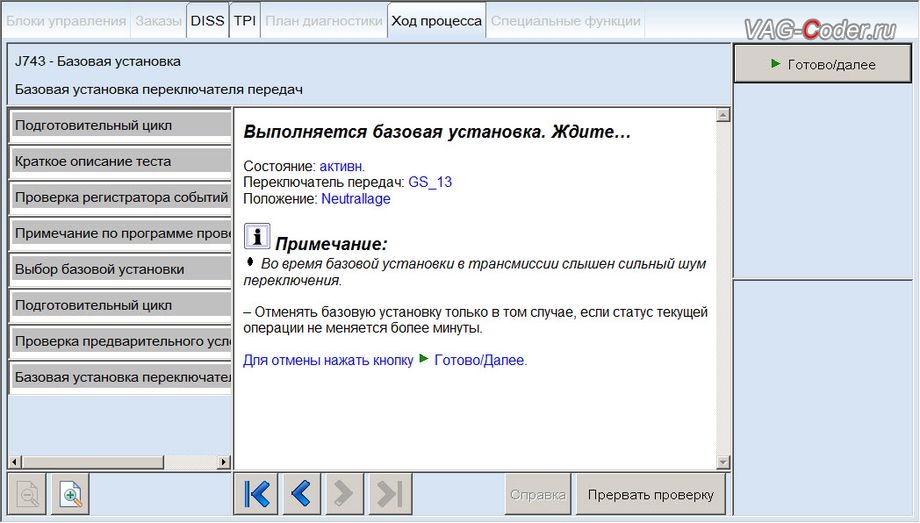This screenshot has height=523, width=920.
Task: Open the Заказы tab
Action: pos(158,21)
